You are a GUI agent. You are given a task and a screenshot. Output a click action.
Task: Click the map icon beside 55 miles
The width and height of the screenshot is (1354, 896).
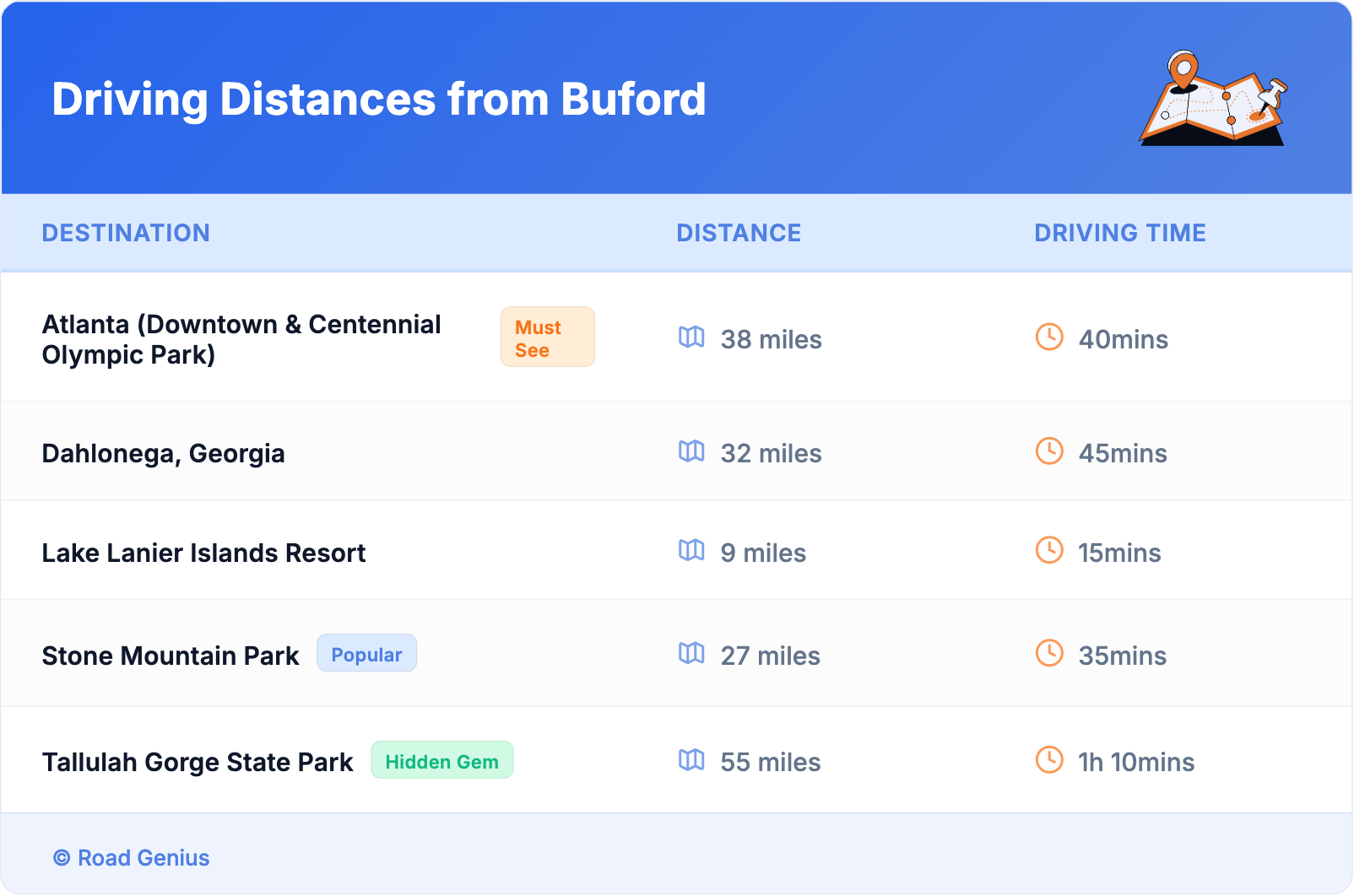[691, 760]
